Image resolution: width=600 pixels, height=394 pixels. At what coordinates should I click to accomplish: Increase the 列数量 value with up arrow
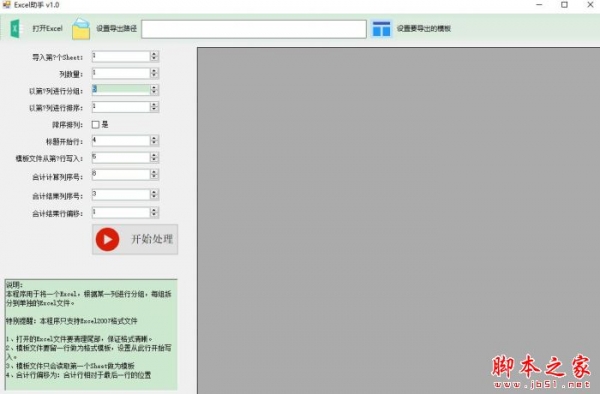pos(154,71)
